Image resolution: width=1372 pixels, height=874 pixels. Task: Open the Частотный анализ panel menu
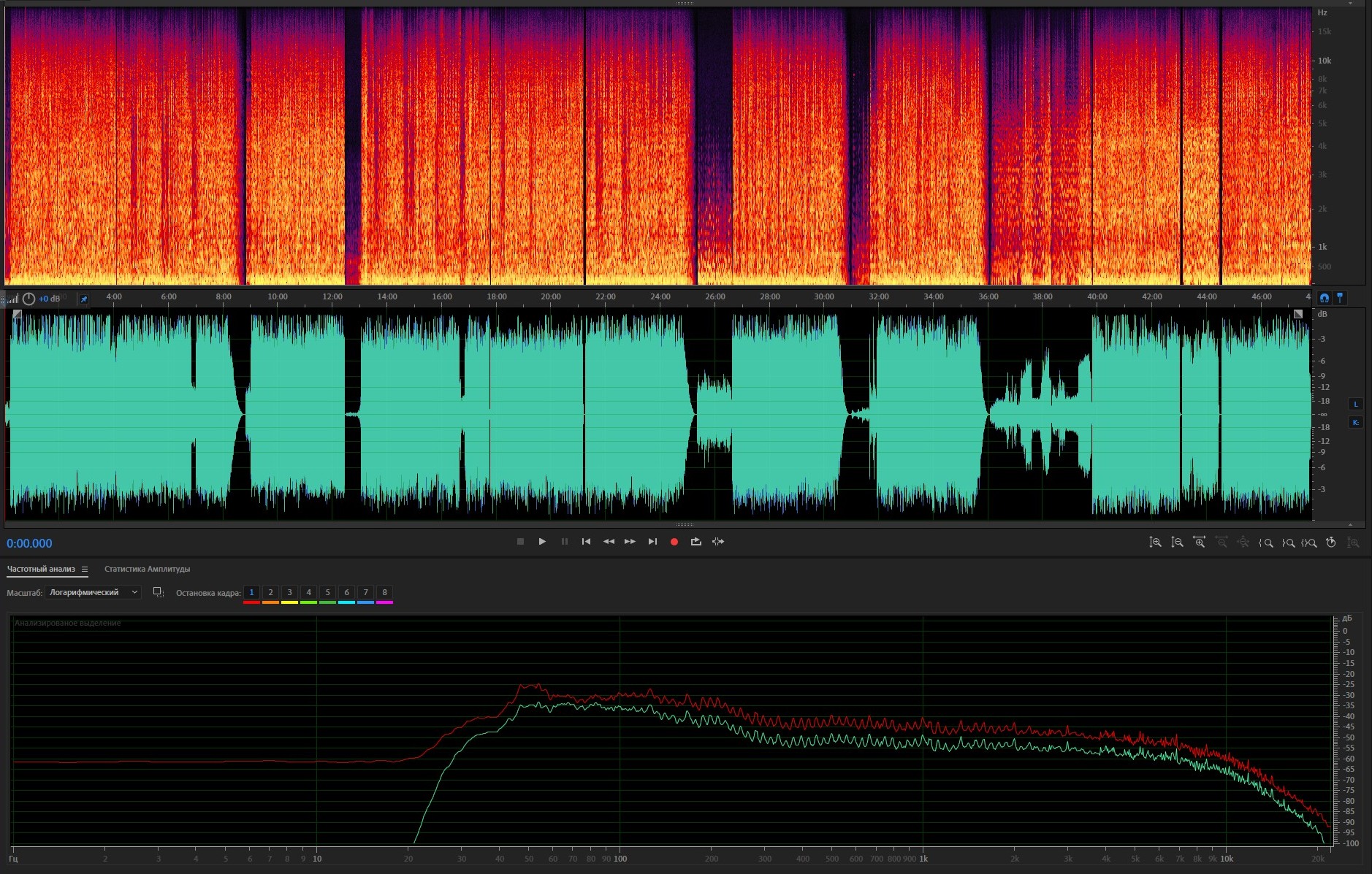tap(85, 570)
